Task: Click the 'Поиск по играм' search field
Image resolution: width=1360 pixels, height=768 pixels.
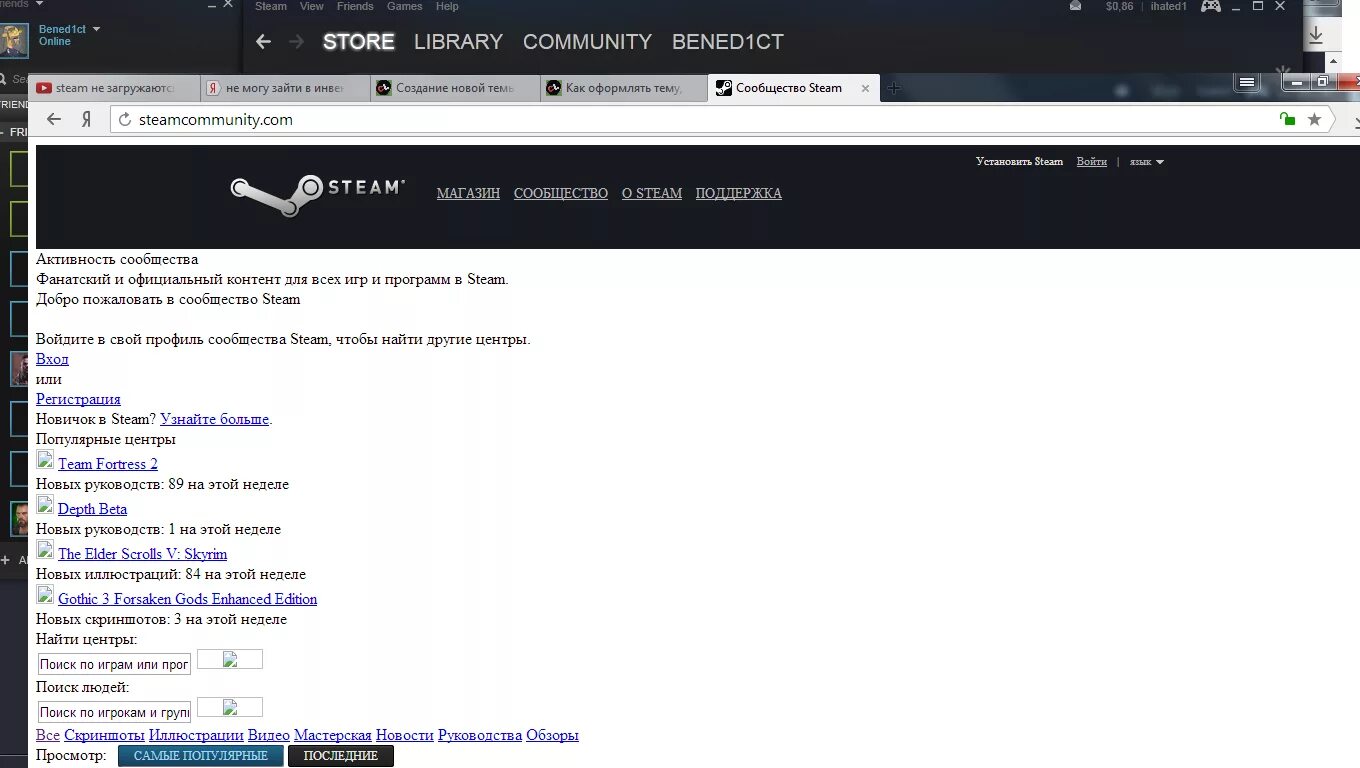Action: [114, 664]
